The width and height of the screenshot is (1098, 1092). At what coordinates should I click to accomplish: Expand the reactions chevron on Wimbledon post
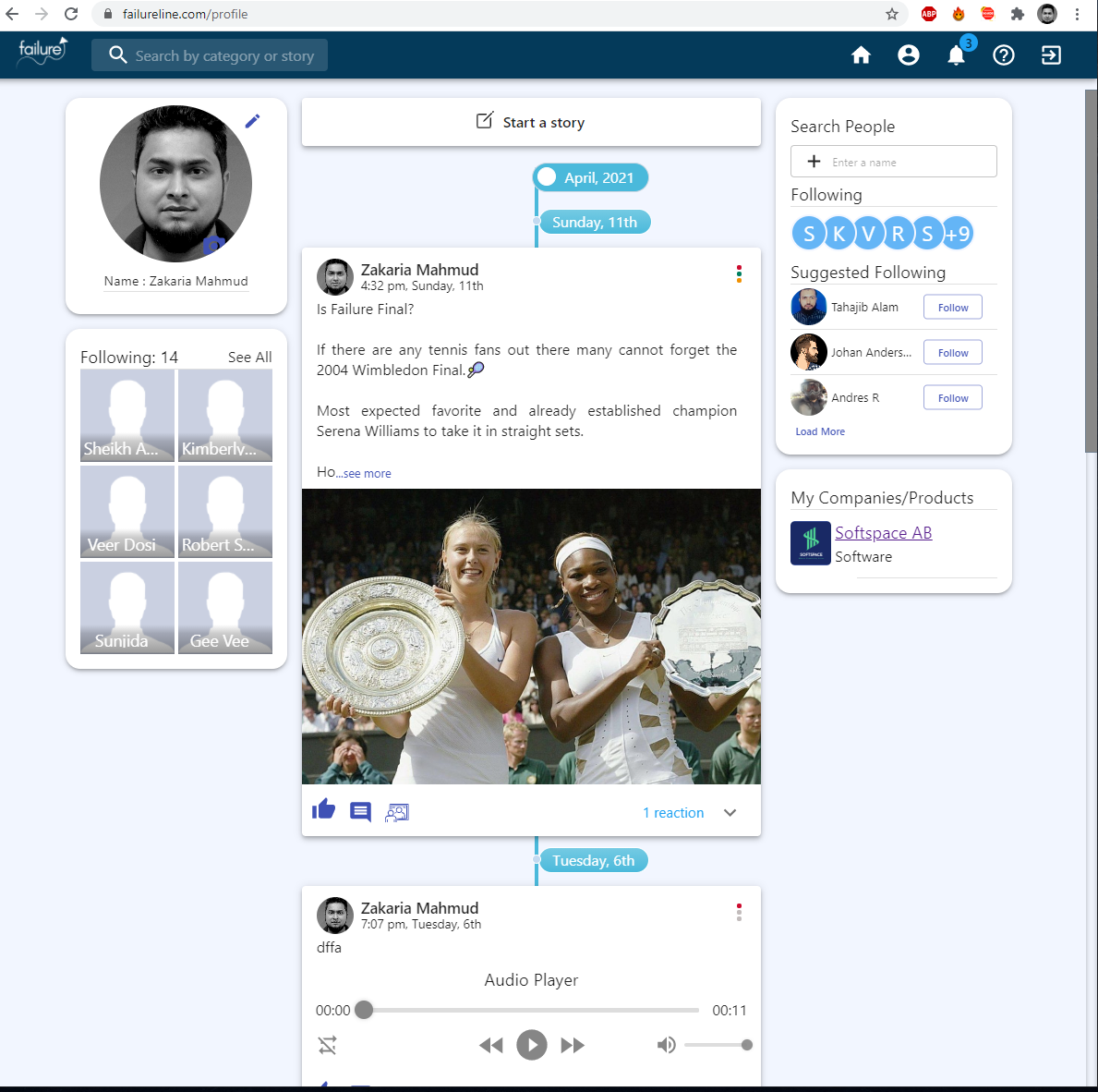click(x=730, y=812)
